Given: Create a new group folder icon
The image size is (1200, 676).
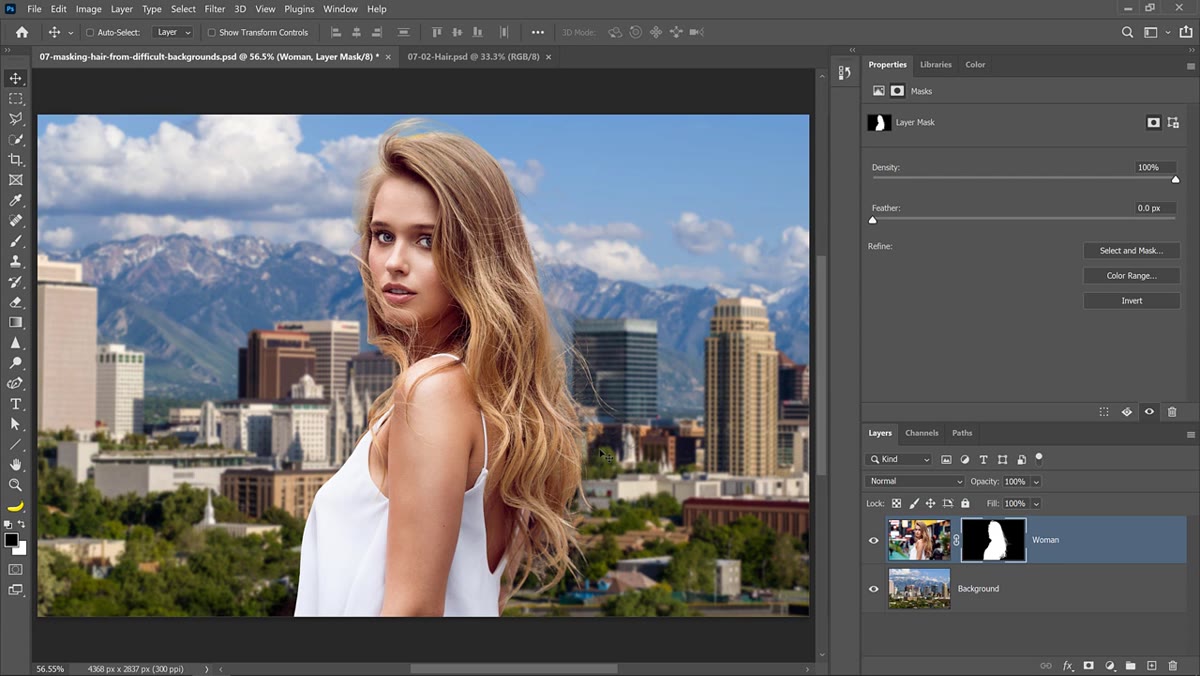Looking at the screenshot, I should [1130, 666].
